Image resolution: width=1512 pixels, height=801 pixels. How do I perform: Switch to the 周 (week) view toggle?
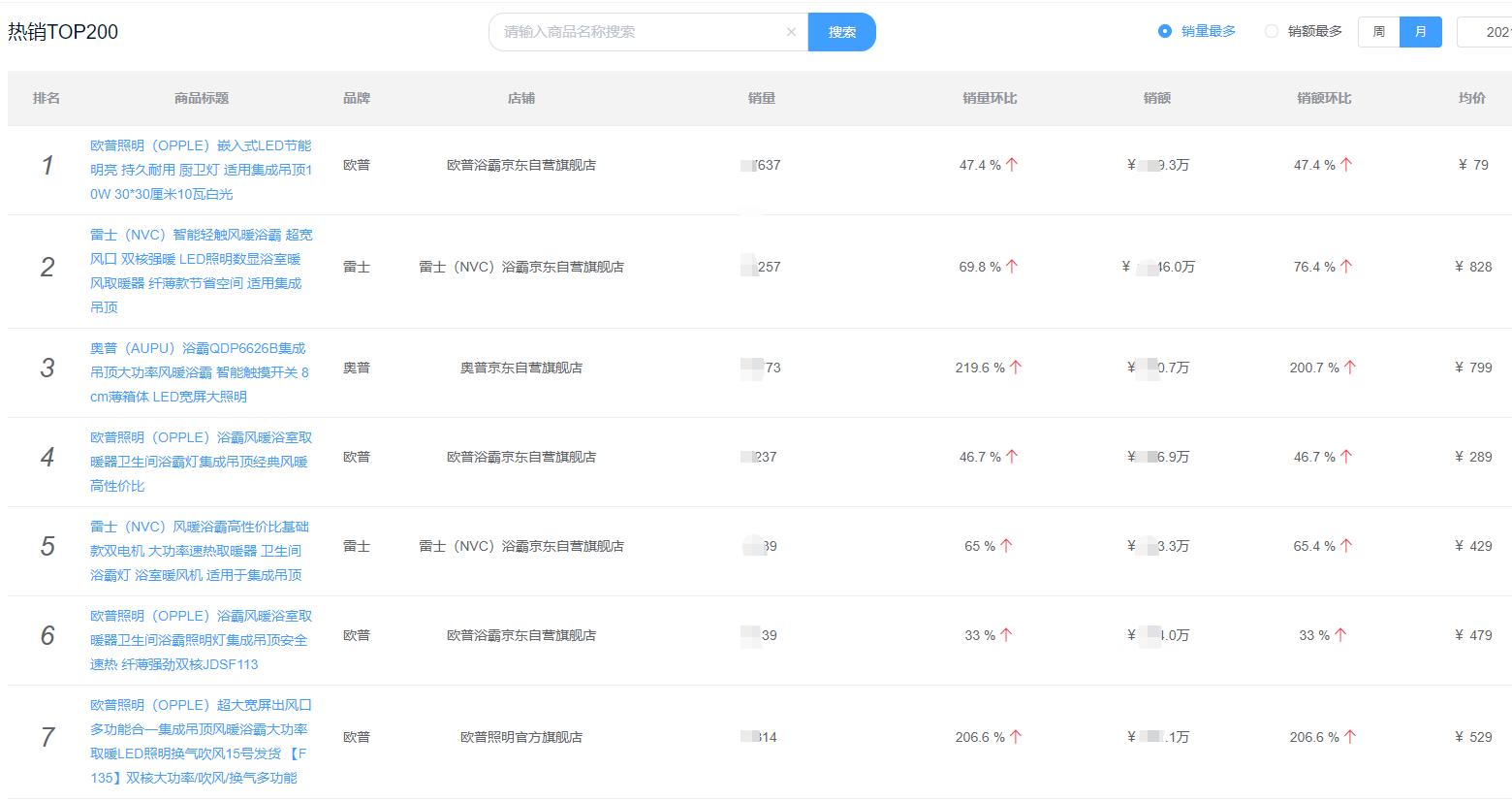tap(1377, 31)
